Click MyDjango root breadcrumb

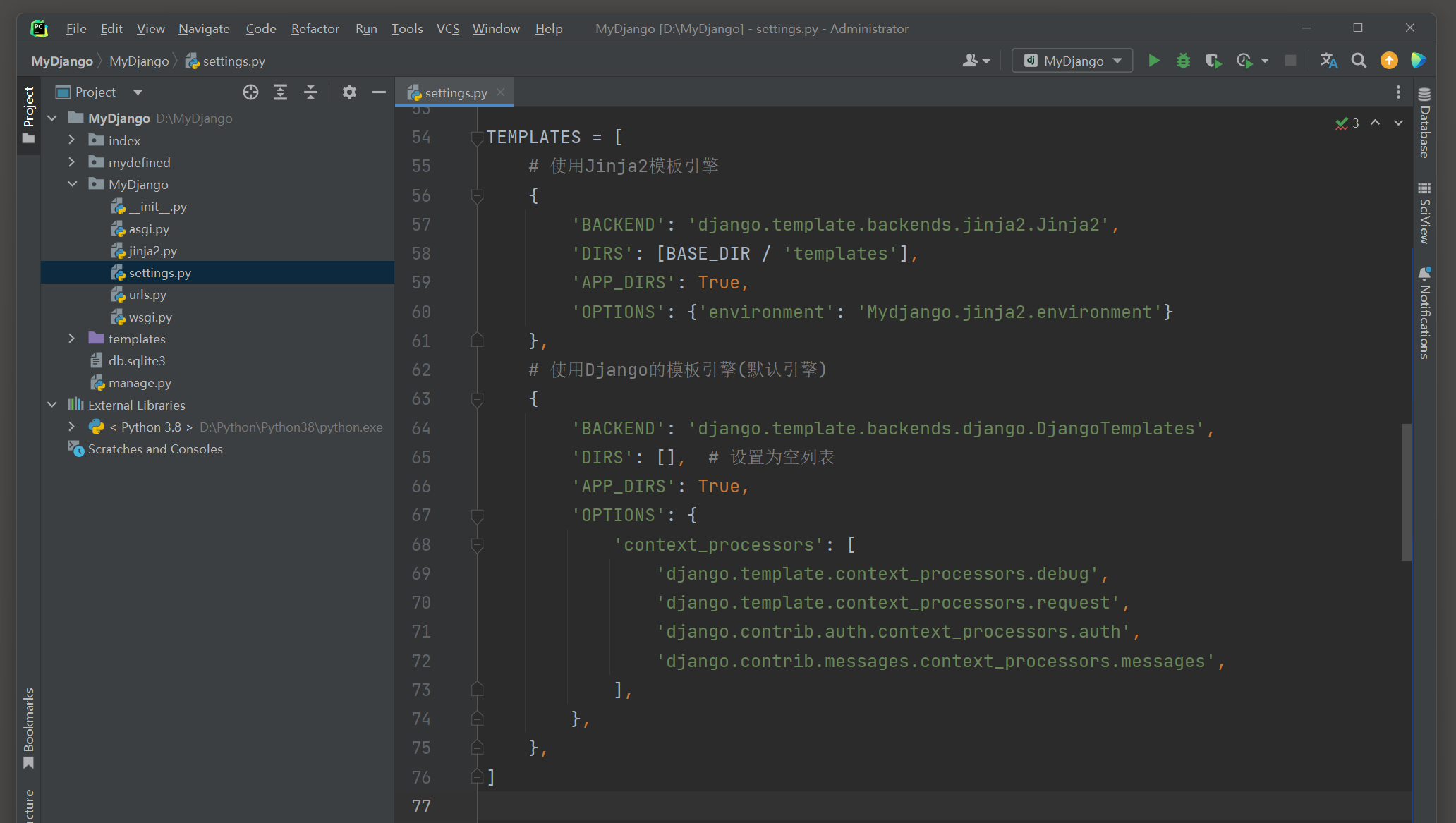point(62,61)
